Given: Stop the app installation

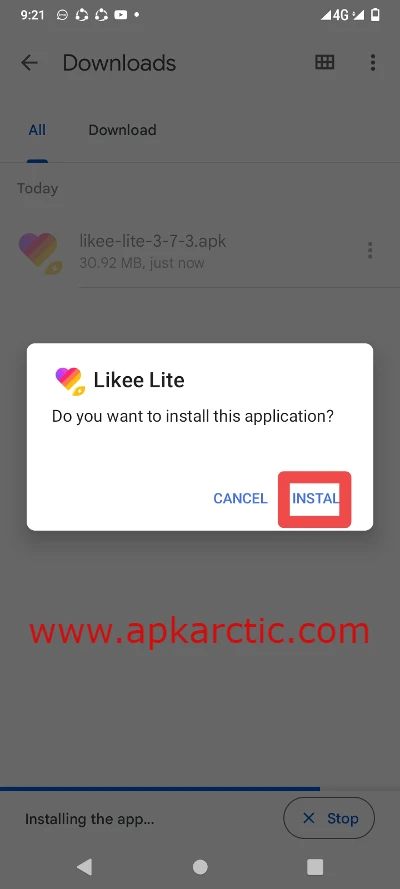Looking at the screenshot, I should [329, 818].
